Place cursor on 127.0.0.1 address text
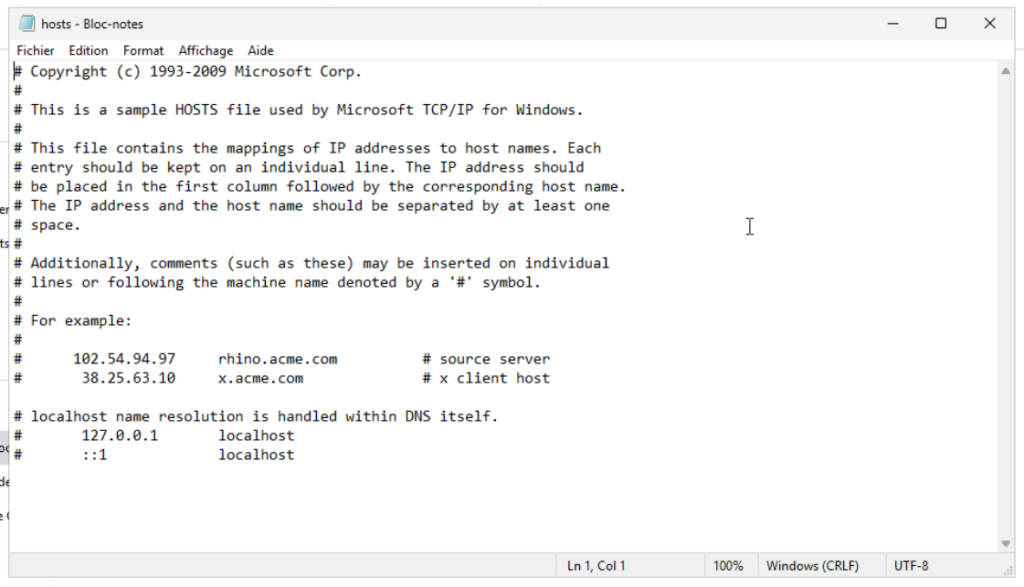This screenshot has height=587, width=1024. click(120, 436)
